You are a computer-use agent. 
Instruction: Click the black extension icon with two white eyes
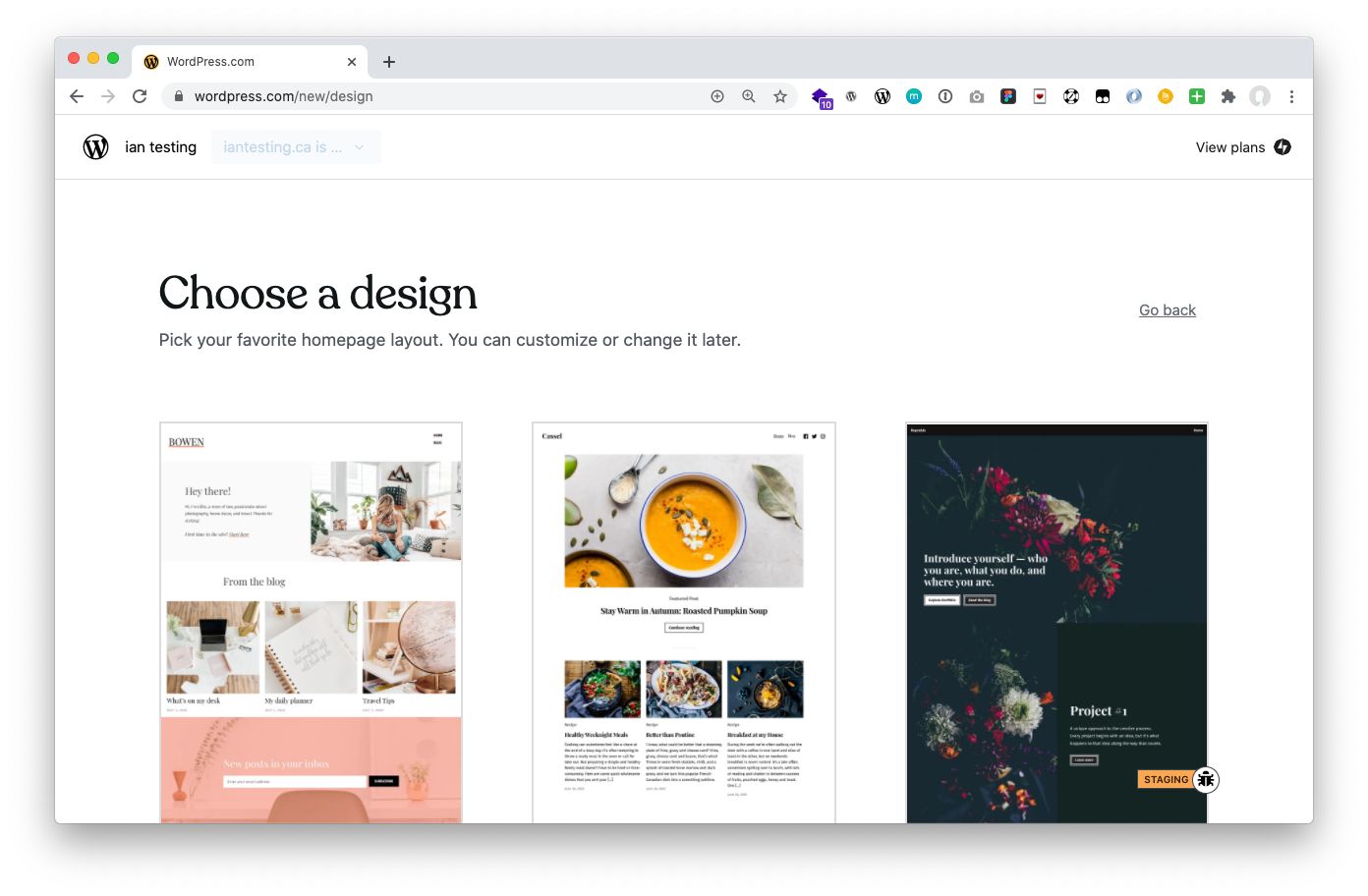pyautogui.click(x=1103, y=96)
